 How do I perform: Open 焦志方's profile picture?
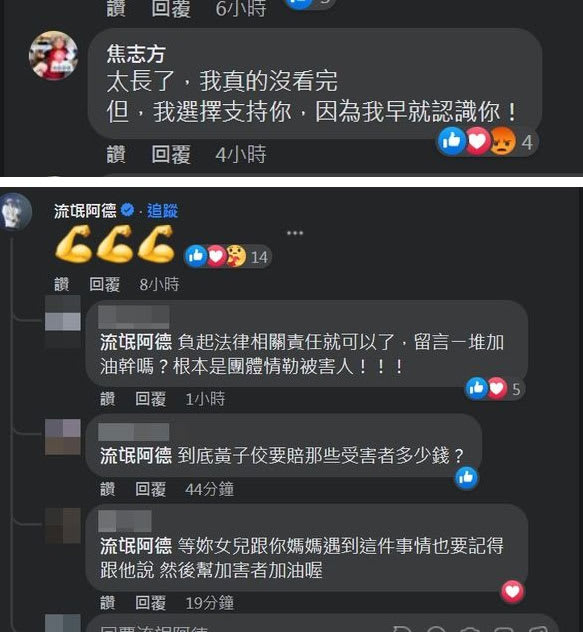click(x=53, y=55)
